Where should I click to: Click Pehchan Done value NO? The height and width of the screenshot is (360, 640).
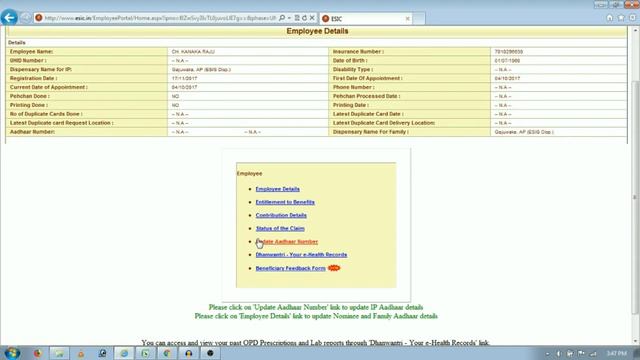[x=175, y=96]
